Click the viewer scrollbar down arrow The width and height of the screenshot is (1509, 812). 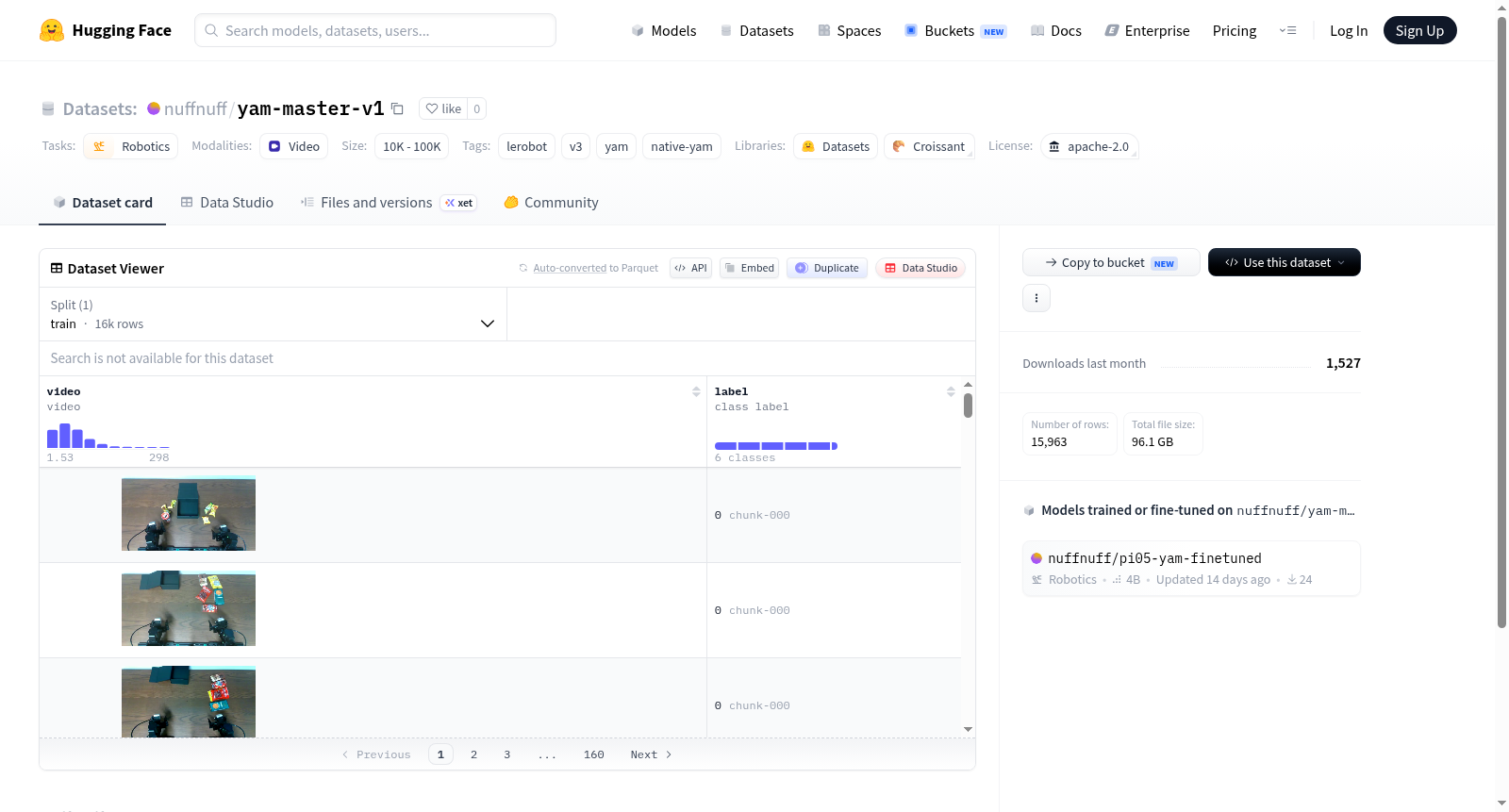[968, 729]
